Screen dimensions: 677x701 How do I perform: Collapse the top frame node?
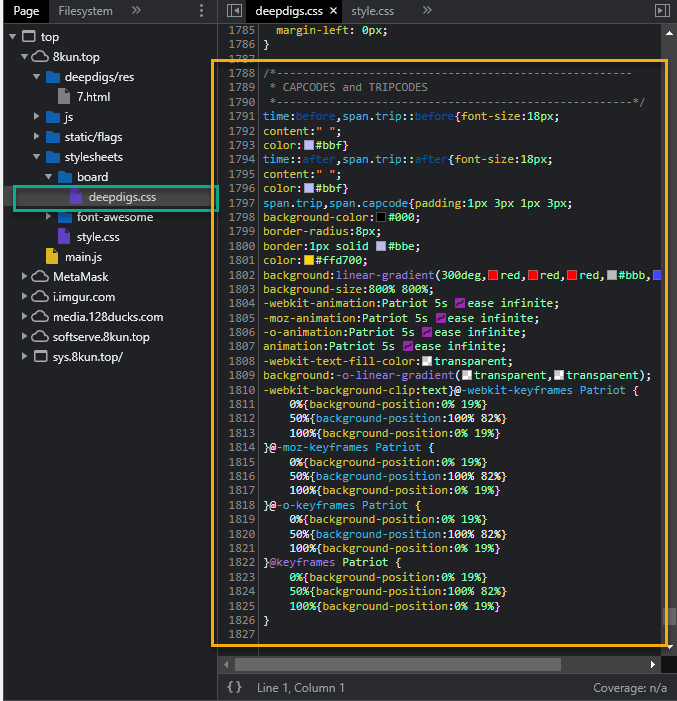(13, 37)
